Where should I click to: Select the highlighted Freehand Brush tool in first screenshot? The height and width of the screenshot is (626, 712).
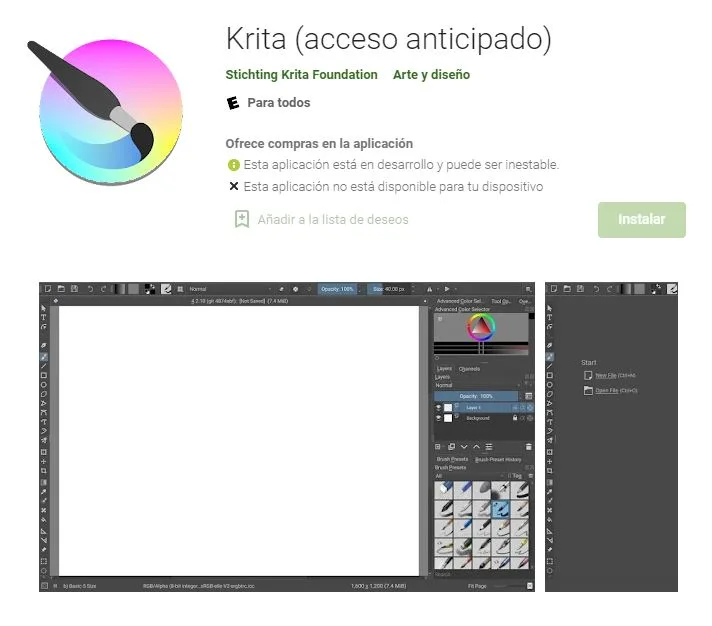[44, 357]
